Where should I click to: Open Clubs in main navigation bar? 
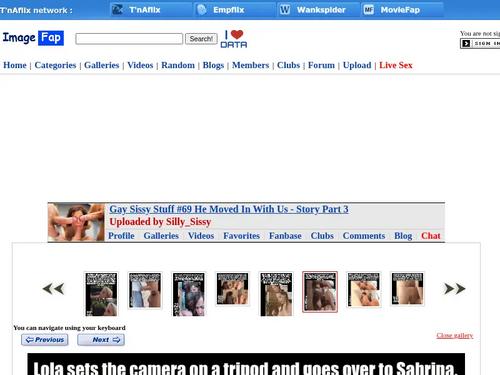coord(288,65)
